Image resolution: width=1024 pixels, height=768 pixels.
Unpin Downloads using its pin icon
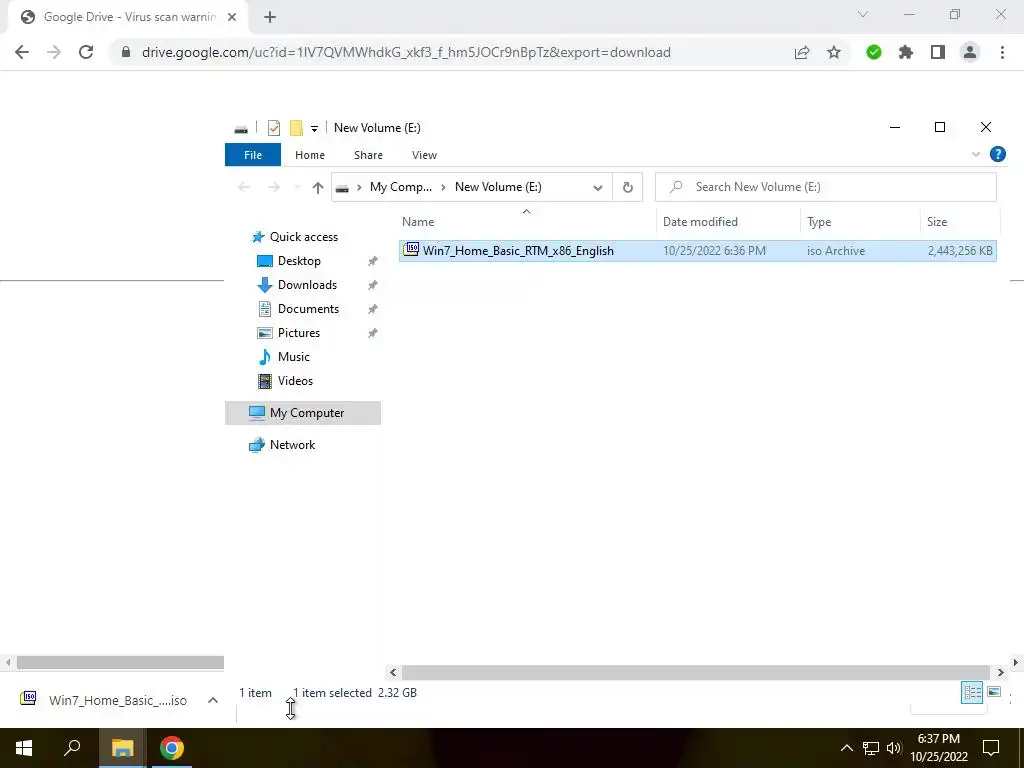(x=372, y=285)
